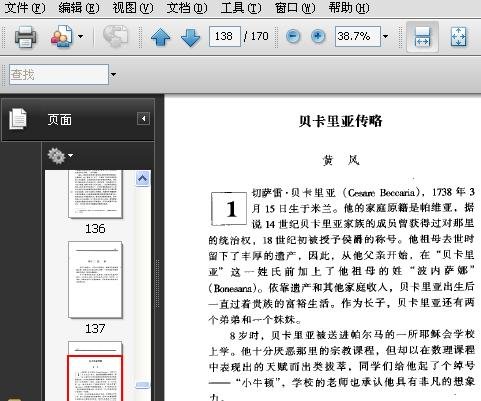481x401 pixels.
Task: Go to next page with down arrow
Action: pos(190,37)
